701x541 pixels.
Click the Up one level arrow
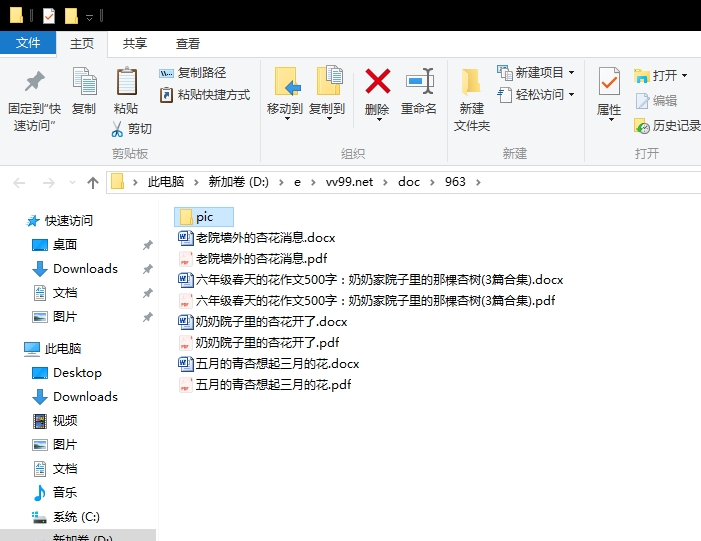[x=93, y=182]
